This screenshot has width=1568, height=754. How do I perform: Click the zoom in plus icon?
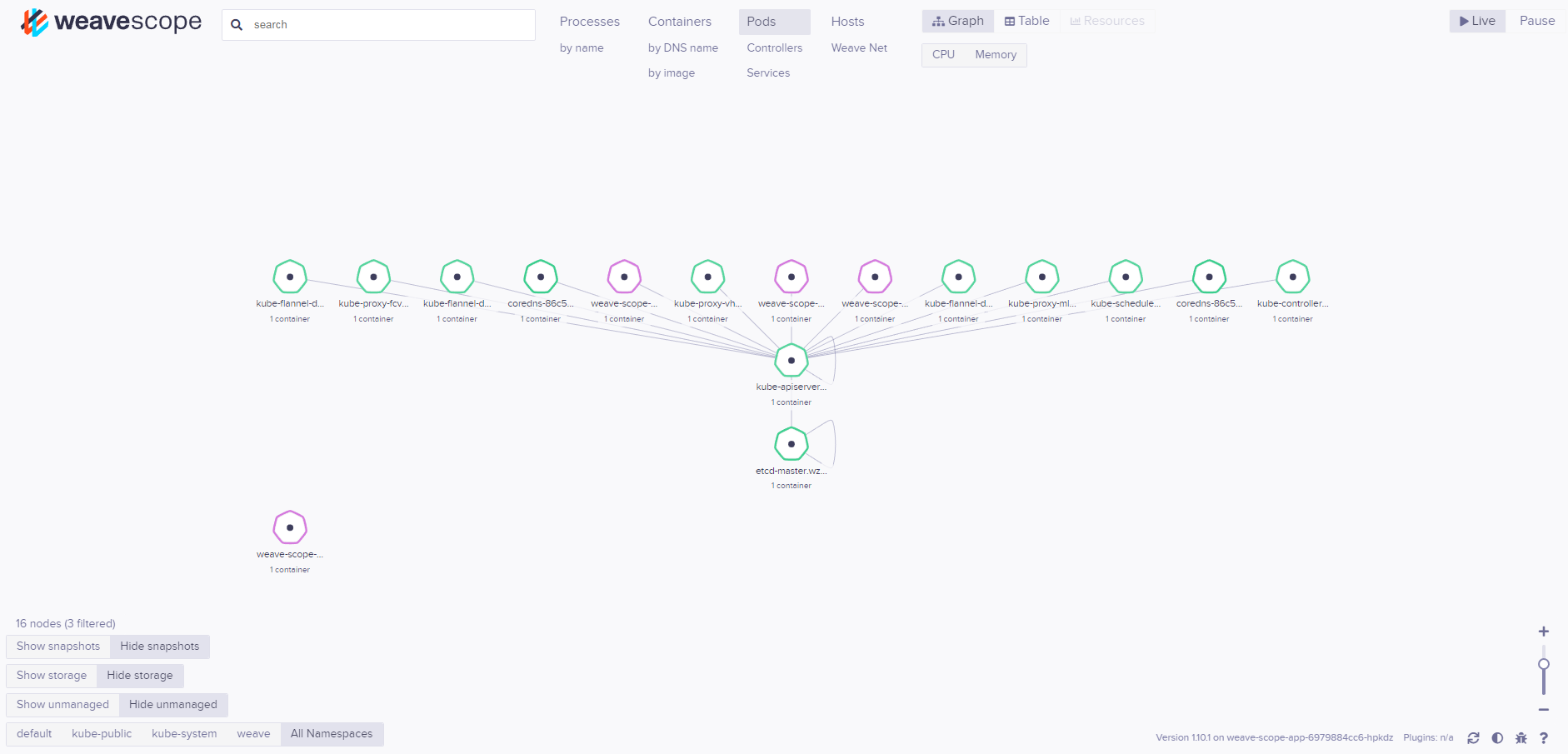pos(1544,632)
